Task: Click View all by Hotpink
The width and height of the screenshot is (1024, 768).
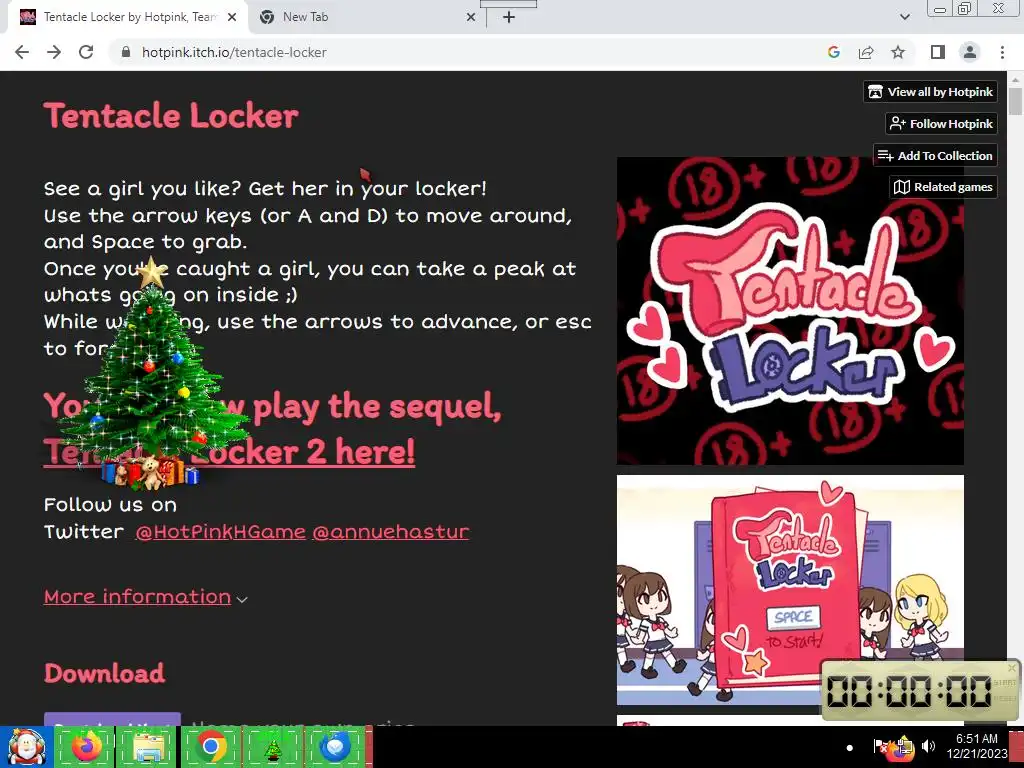Action: coord(931,92)
